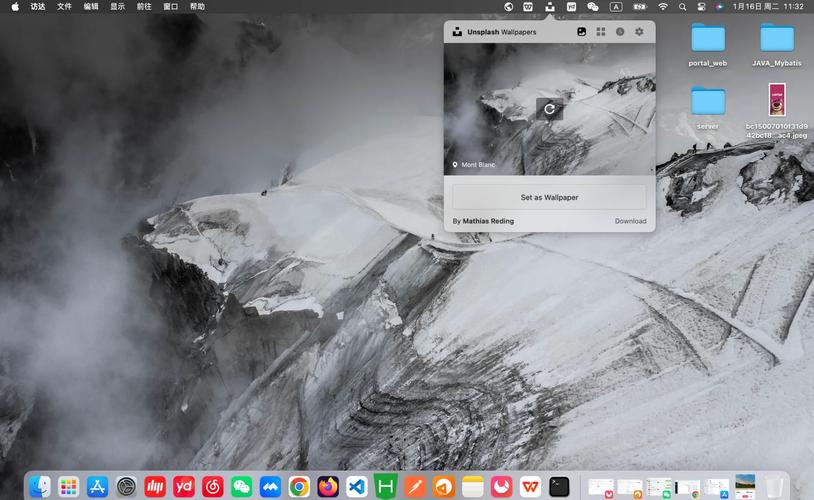Viewport: 814px width, 500px height.
Task: Open Notes from the Dock
Action: [472, 487]
